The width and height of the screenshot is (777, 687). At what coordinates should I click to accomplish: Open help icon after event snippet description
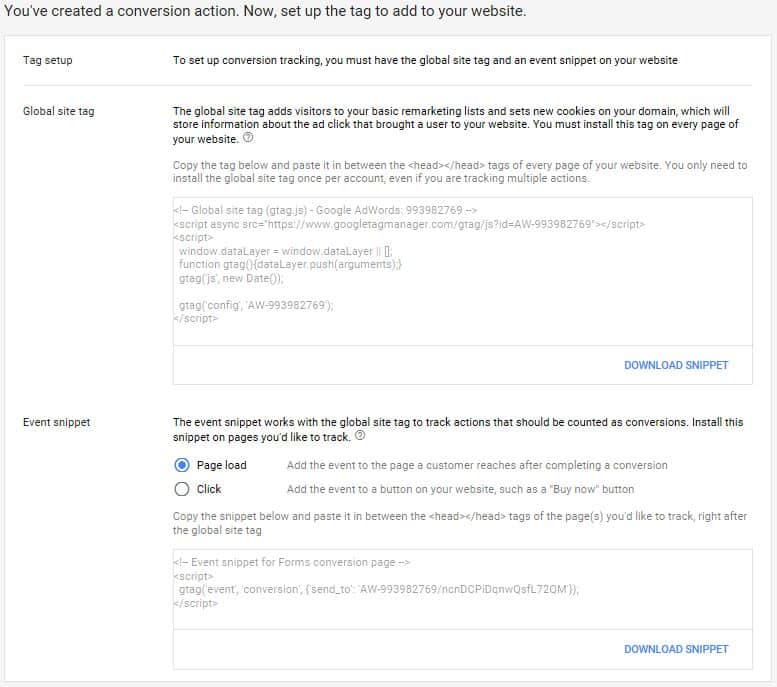tap(360, 436)
